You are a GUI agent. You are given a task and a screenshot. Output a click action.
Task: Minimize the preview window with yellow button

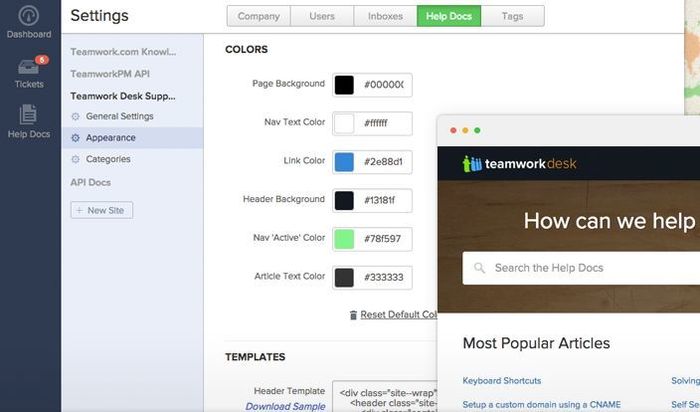point(465,130)
